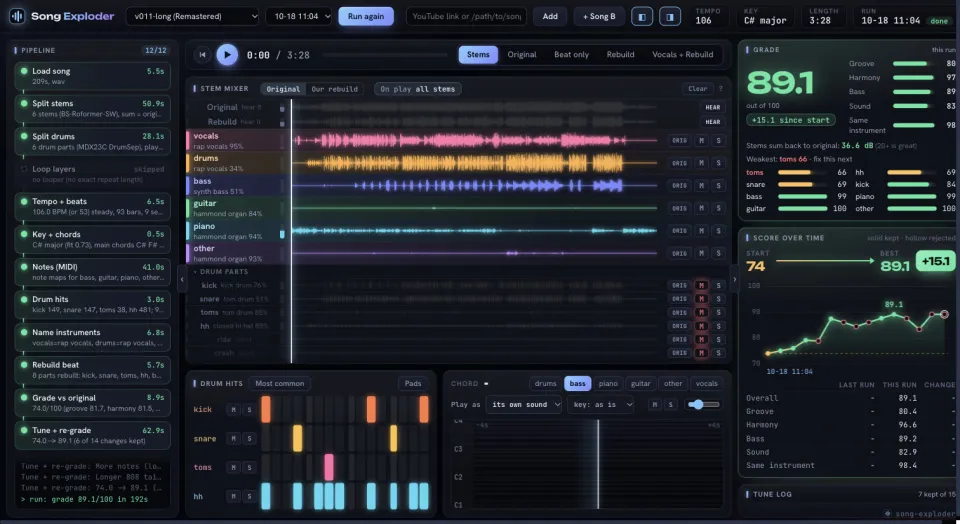Solo the vocals stem
The width and height of the screenshot is (960, 524).
(719, 141)
